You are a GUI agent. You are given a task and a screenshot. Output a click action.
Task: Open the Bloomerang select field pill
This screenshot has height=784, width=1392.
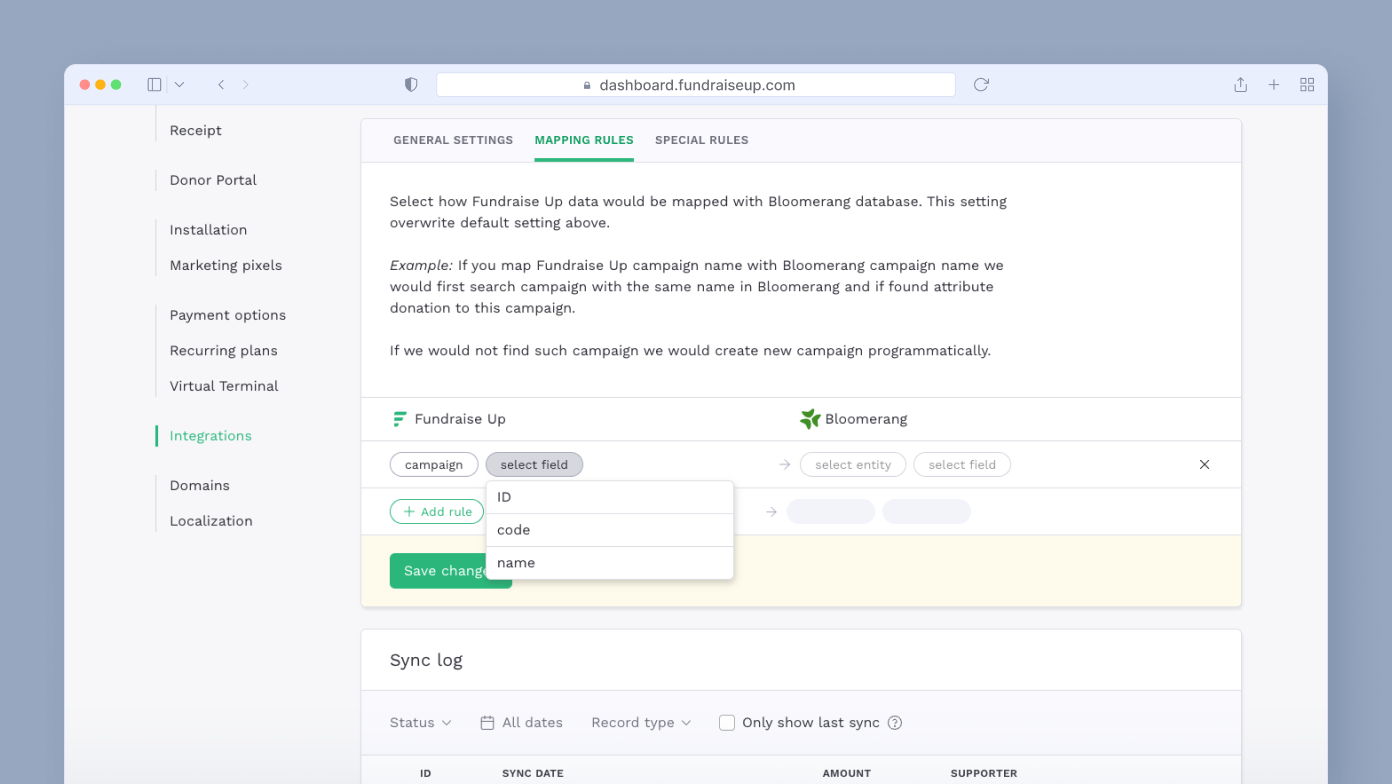click(x=962, y=465)
